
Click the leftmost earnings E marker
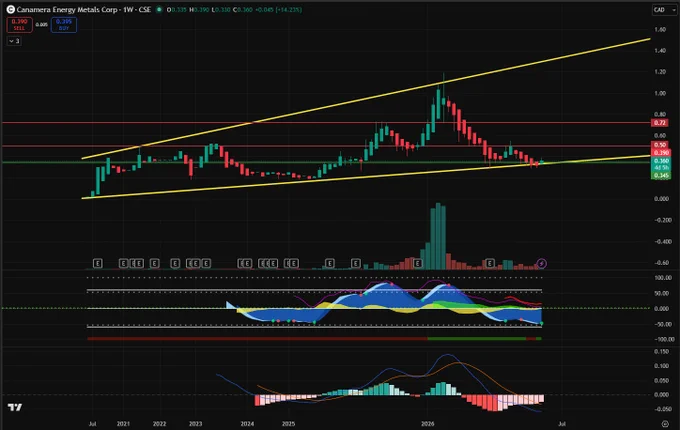pyautogui.click(x=98, y=263)
